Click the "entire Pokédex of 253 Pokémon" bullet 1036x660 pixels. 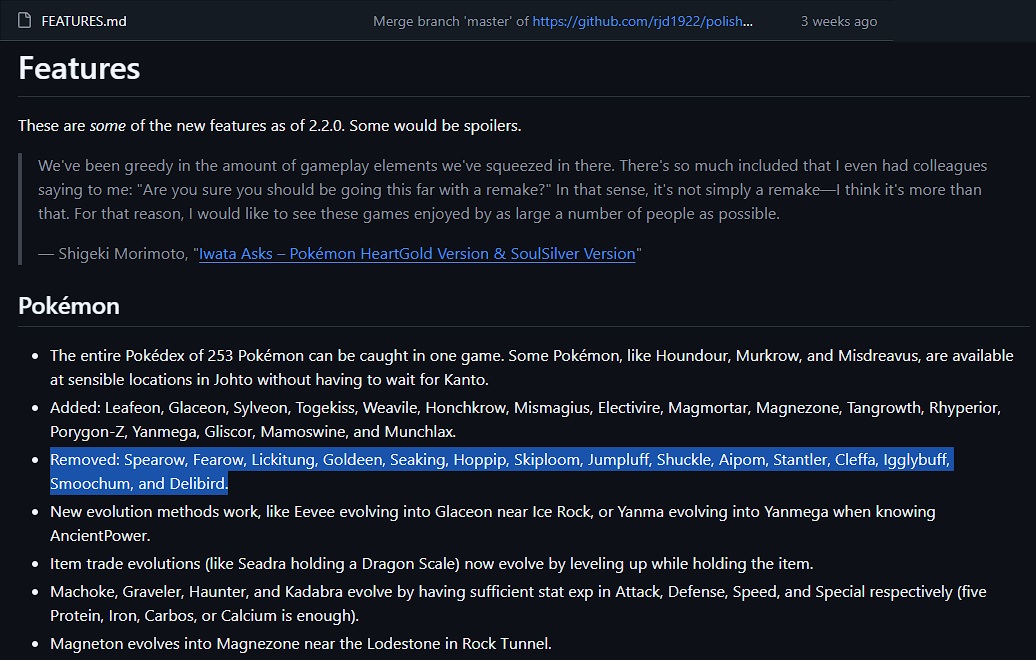tap(532, 367)
